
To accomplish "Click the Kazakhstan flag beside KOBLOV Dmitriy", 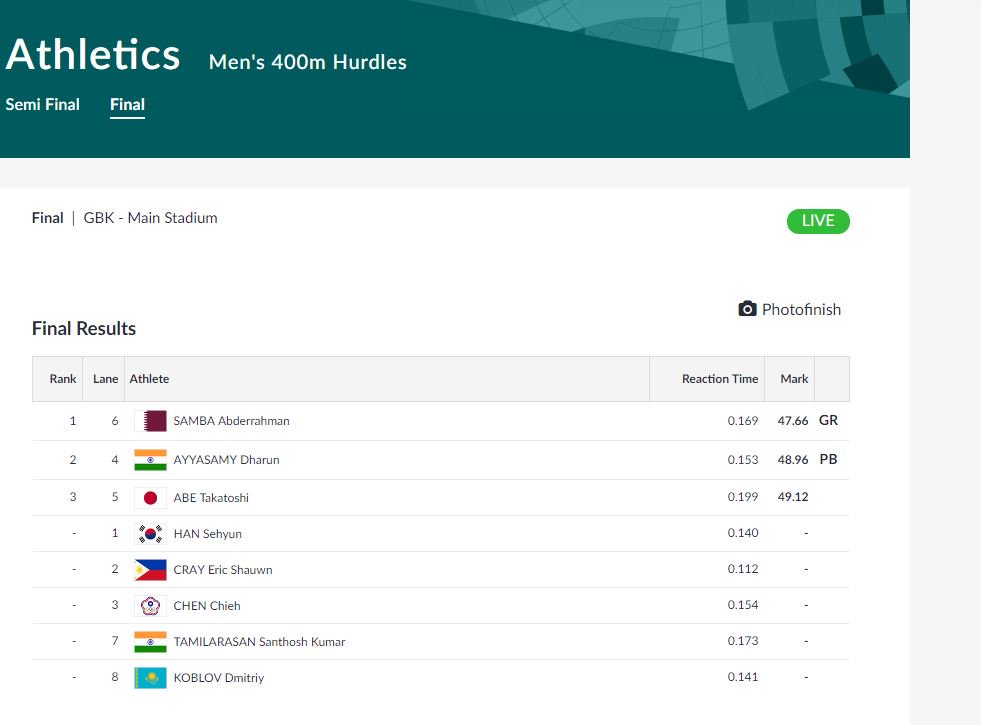I will pyautogui.click(x=150, y=678).
